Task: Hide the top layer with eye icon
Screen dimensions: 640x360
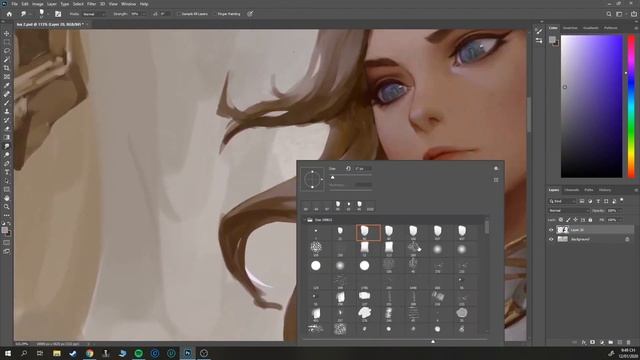Action: [551, 230]
